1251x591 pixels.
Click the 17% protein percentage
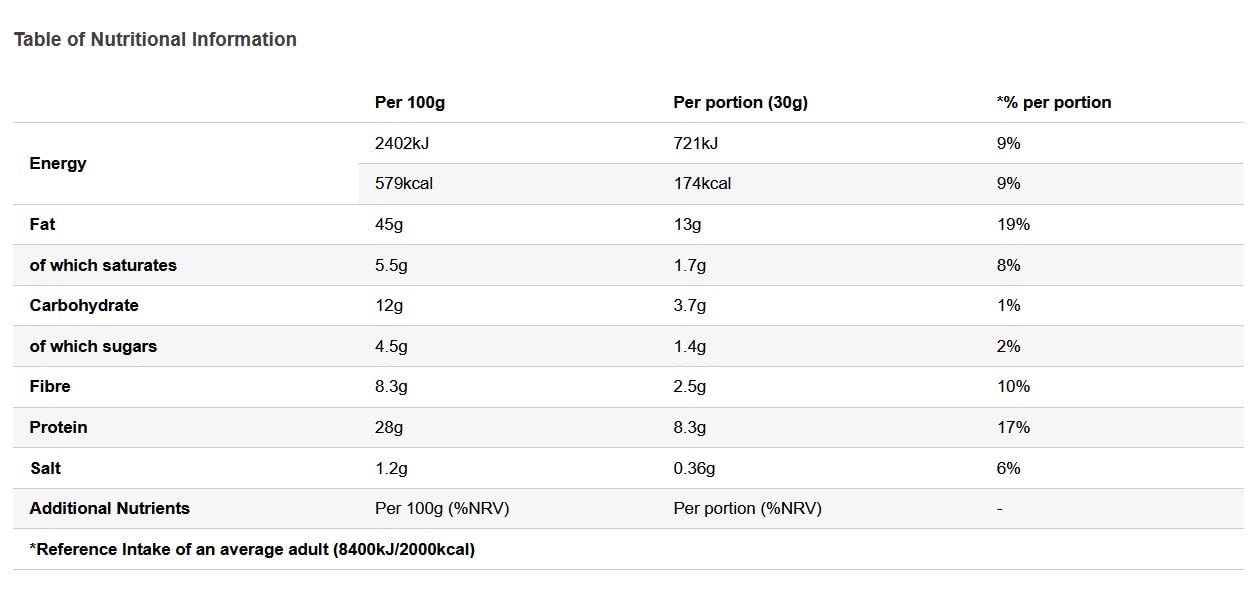click(1013, 427)
